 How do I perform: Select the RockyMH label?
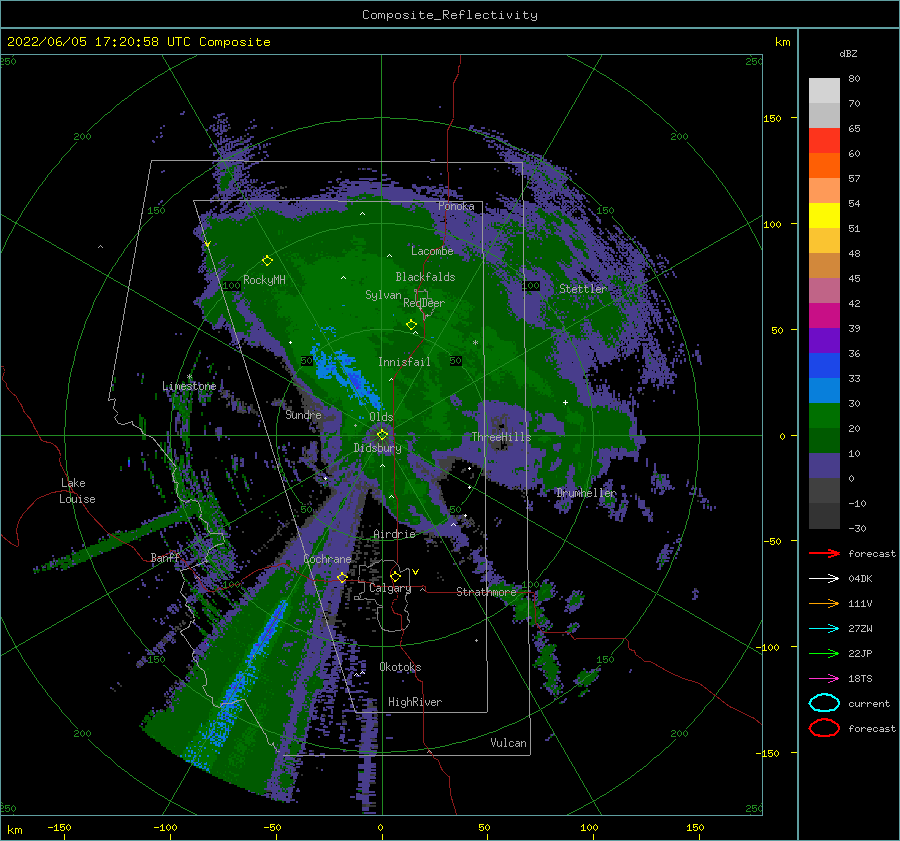264,280
